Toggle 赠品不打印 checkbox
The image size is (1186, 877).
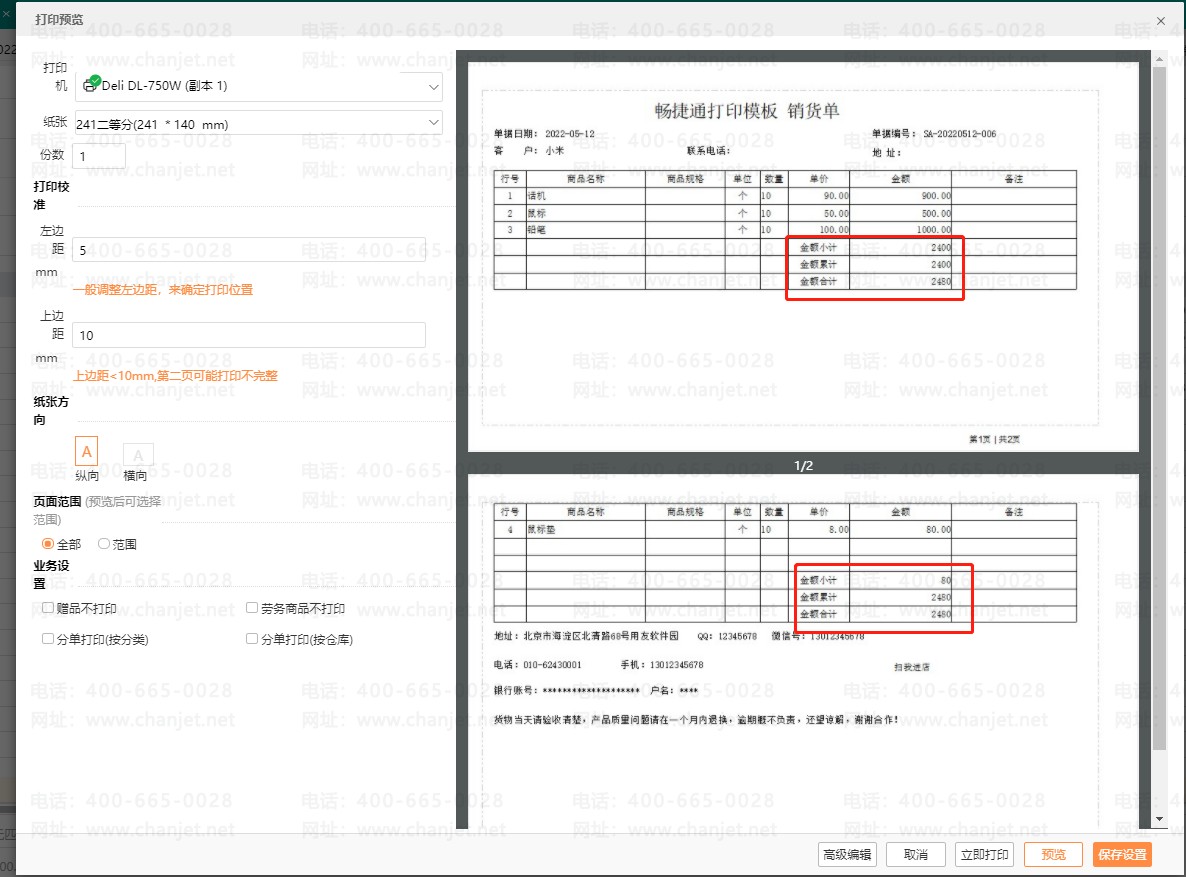48,608
